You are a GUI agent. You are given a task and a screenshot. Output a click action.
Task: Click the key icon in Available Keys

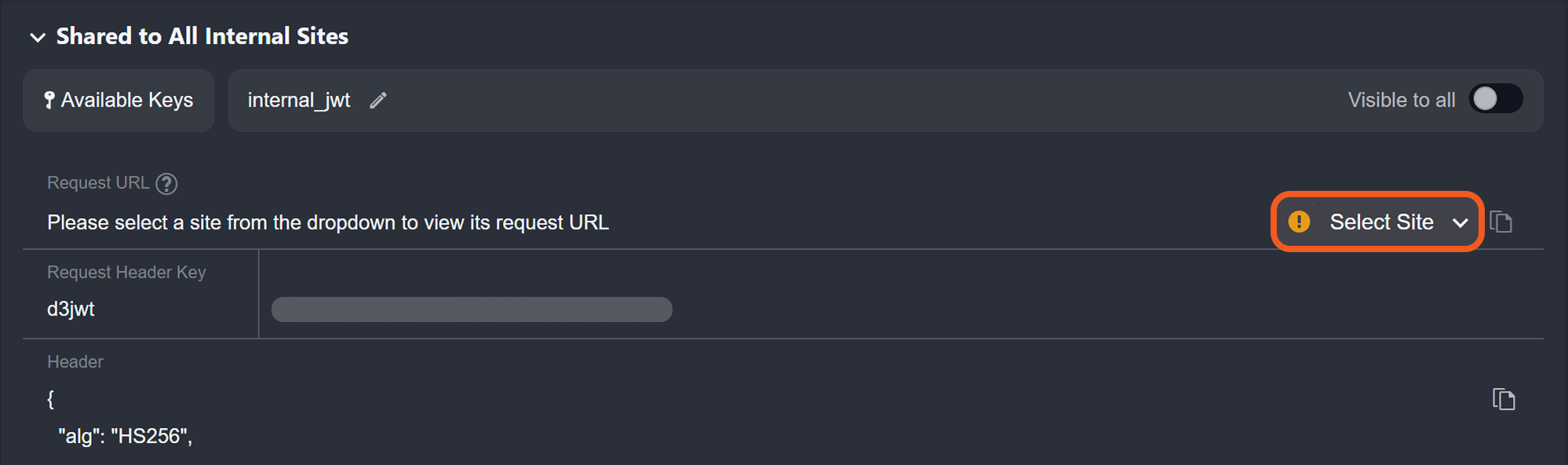(49, 100)
